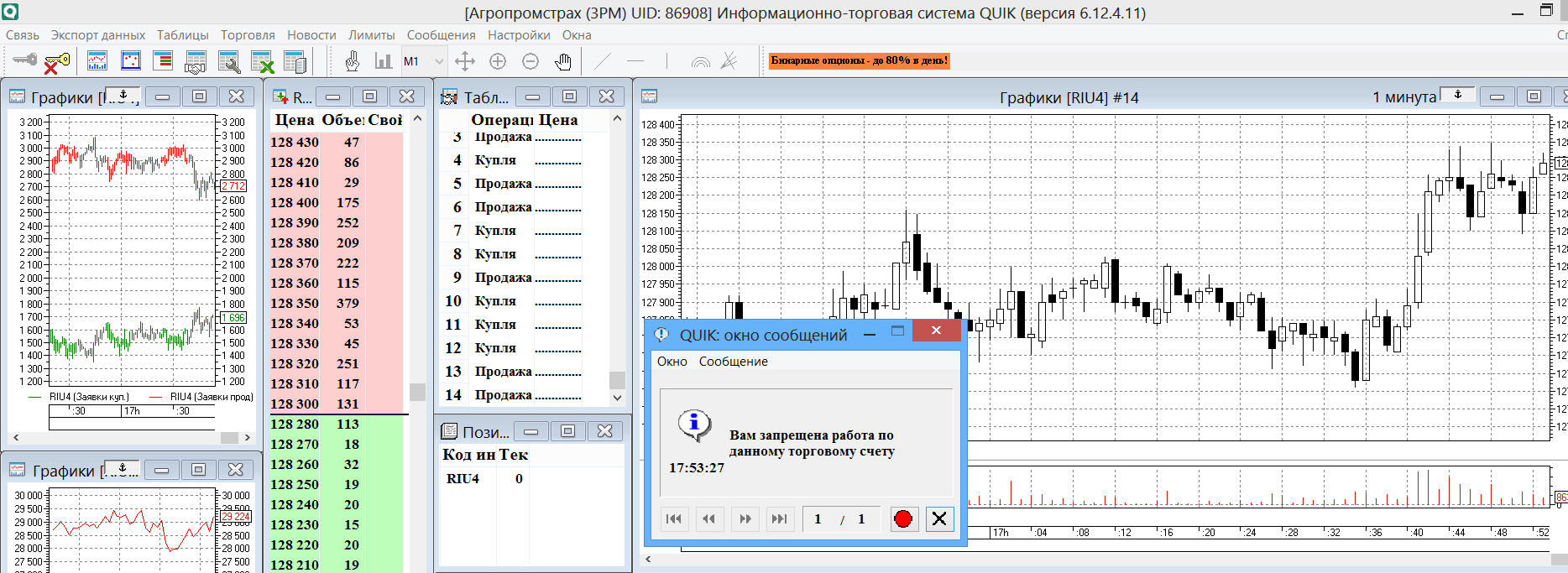Viewport: 1568px width, 573px height.
Task: Click the table with green X icon
Action: [x=262, y=61]
